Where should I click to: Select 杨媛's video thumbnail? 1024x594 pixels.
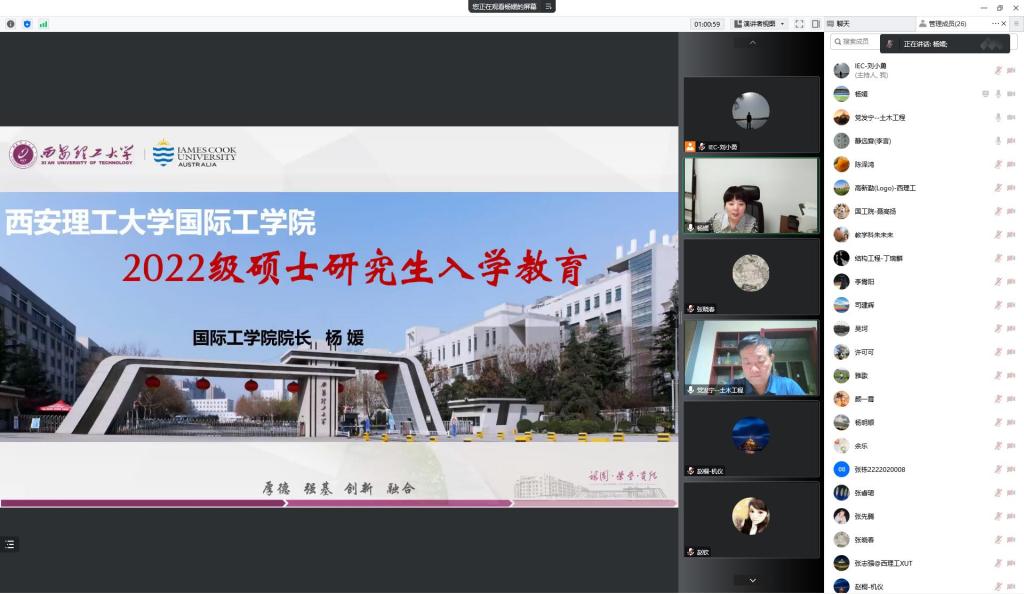click(751, 194)
